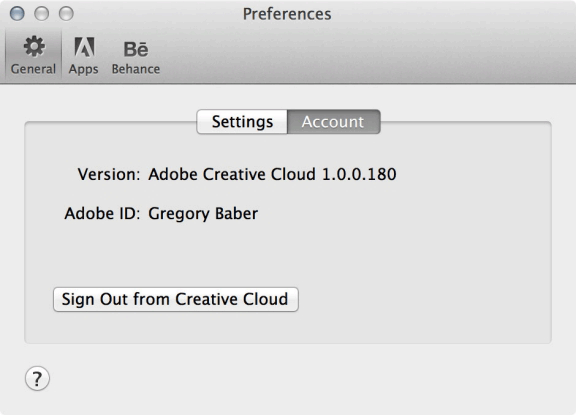
Task: Open the Adobe Apps preferences pane
Action: click(x=84, y=55)
